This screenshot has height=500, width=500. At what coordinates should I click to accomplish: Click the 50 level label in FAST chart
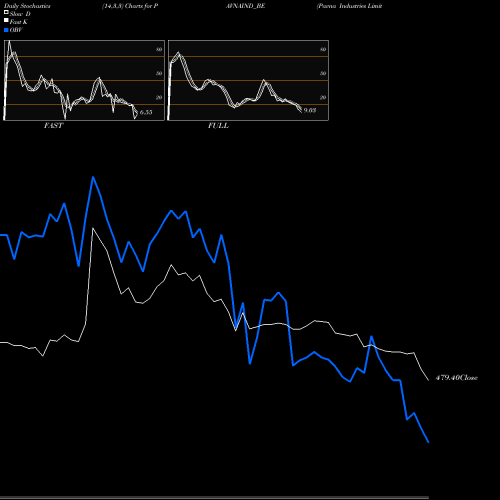pos(159,73)
